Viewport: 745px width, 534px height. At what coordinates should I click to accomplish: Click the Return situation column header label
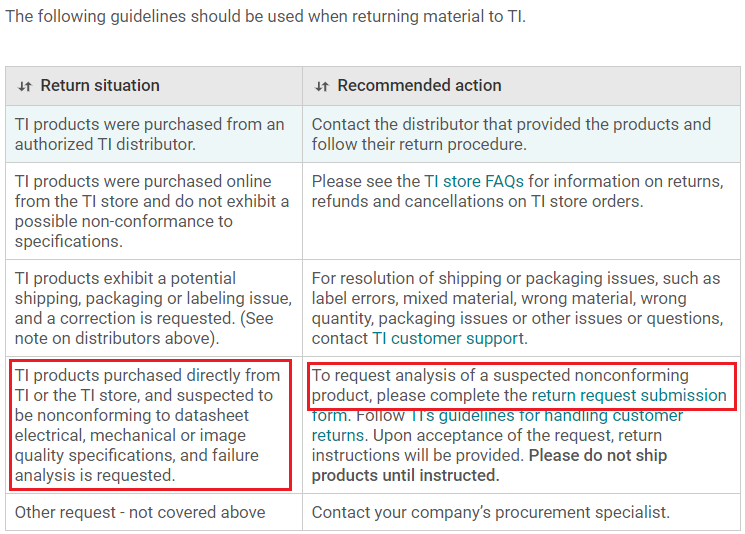pyautogui.click(x=99, y=86)
